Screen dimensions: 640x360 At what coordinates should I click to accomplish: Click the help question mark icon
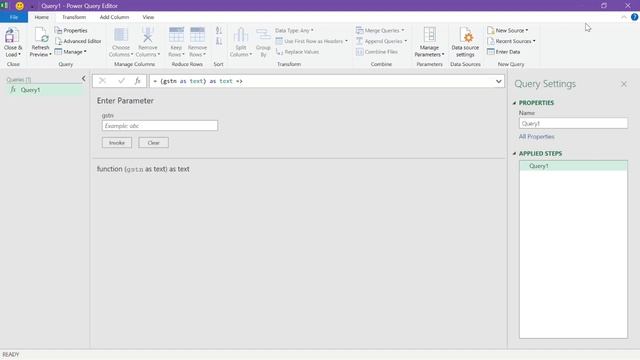634,17
